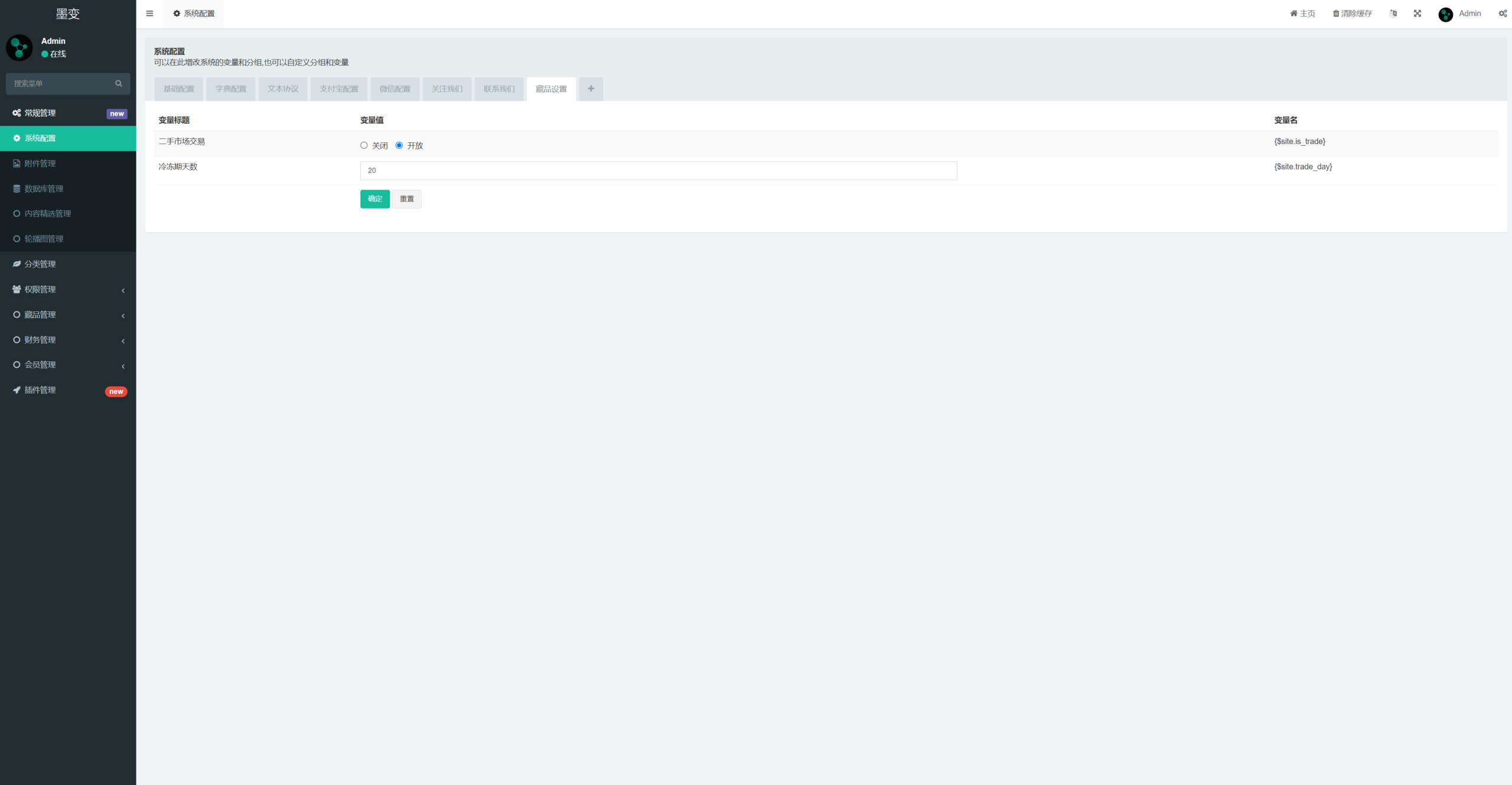1512x785 pixels.
Task: Open 内容精选管理 in the sidebar
Action: click(x=68, y=214)
